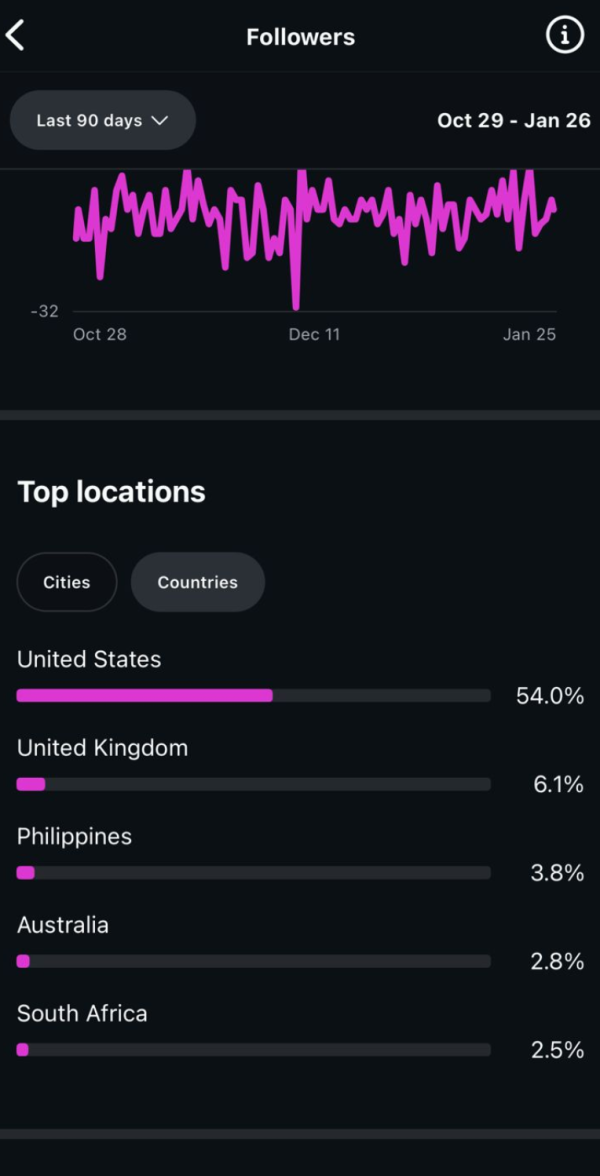Click the 54.0% percentage value
The height and width of the screenshot is (1176, 600).
549,696
